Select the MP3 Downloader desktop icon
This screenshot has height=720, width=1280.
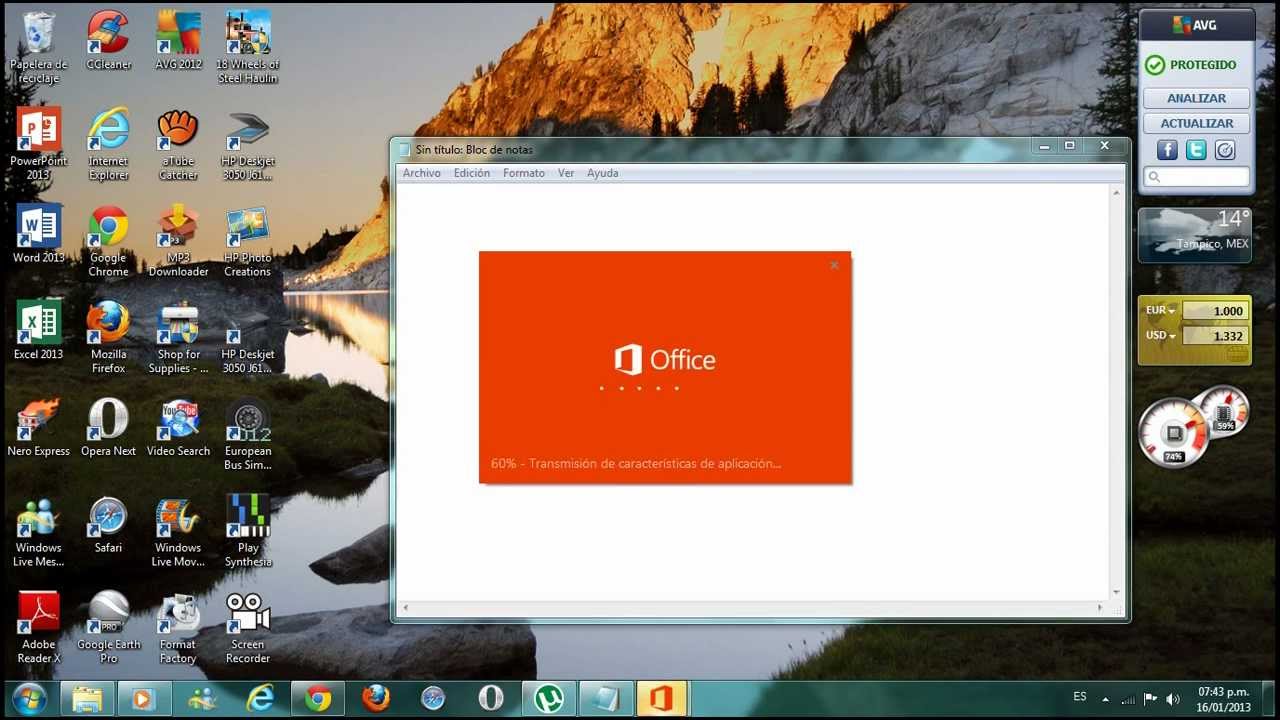178,241
